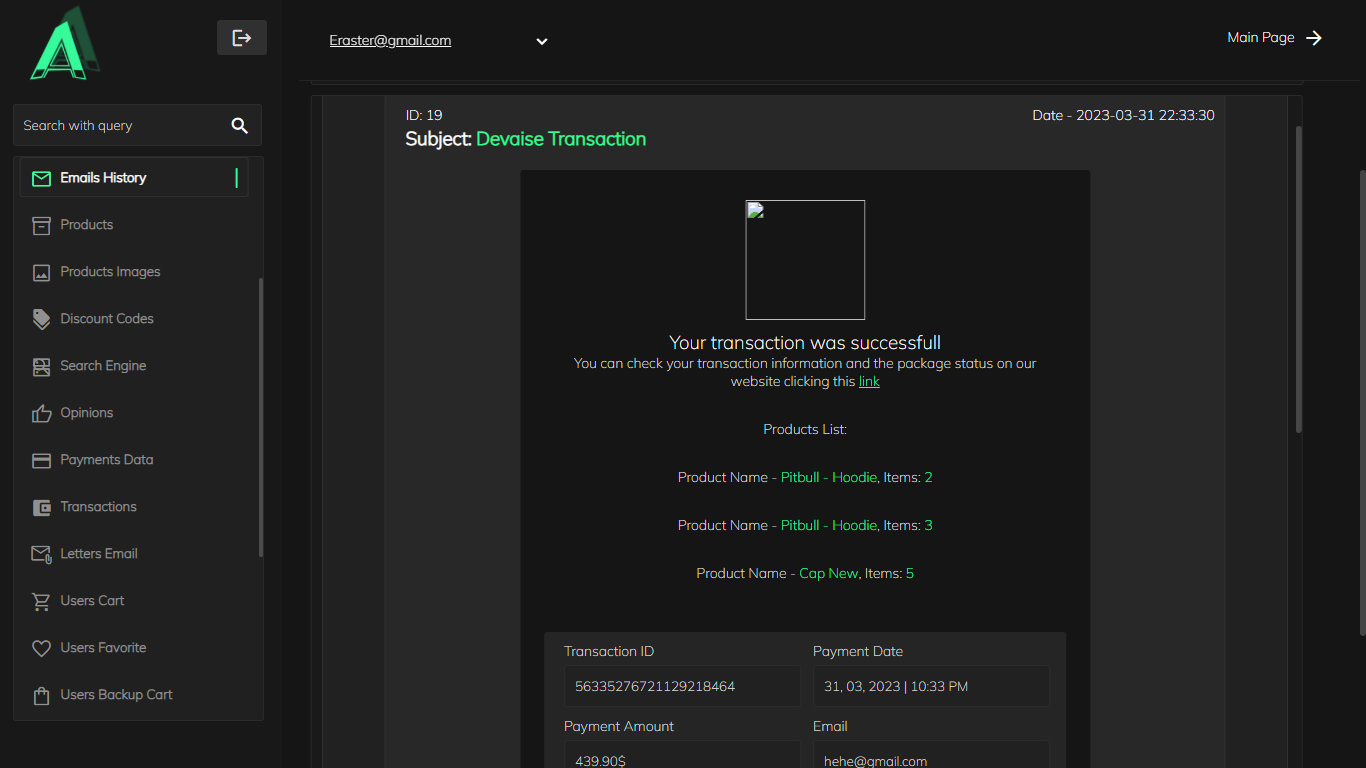Click the Products Images picture icon
The width and height of the screenshot is (1366, 768).
pos(41,272)
